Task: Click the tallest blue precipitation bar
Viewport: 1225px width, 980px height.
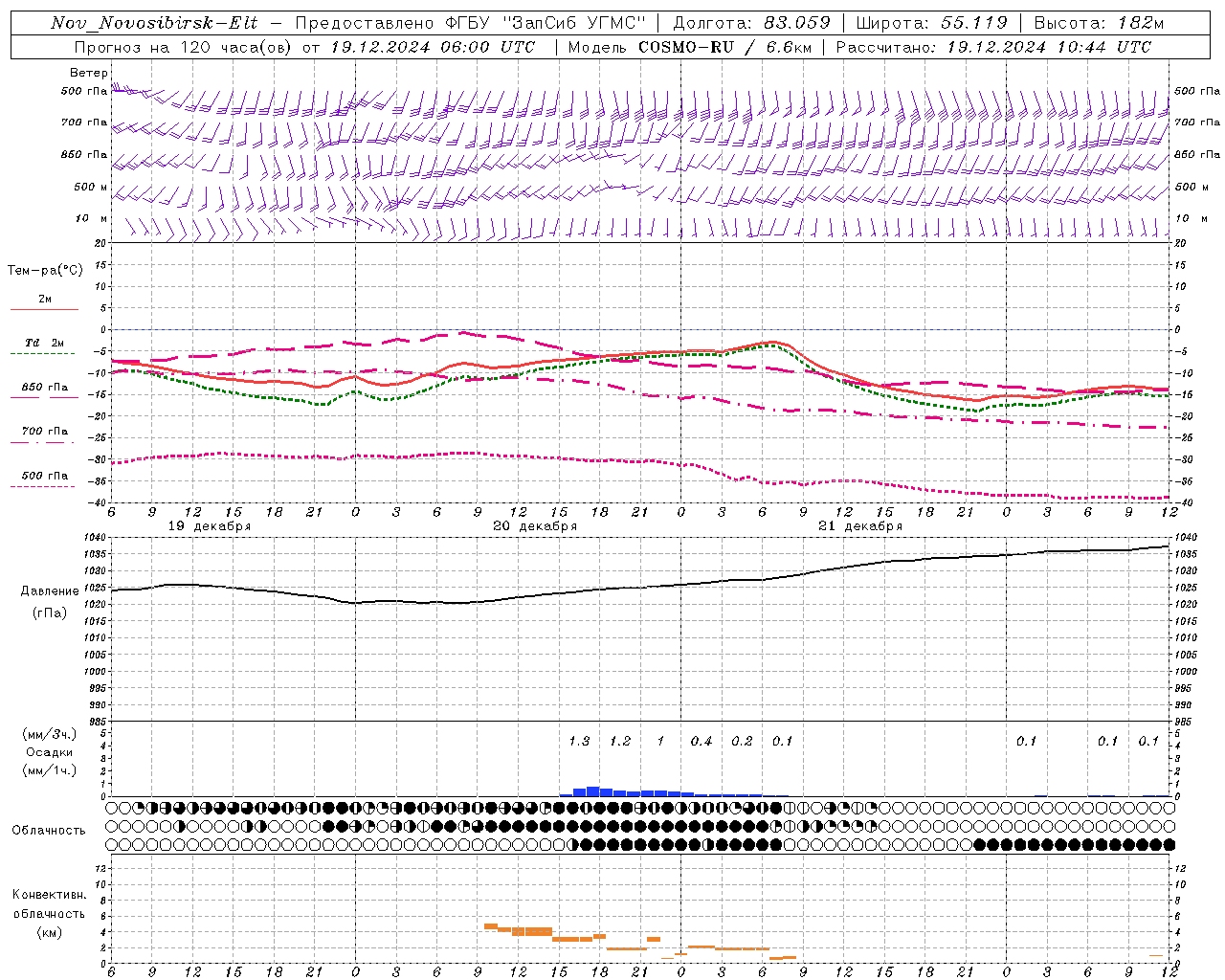Action: pyautogui.click(x=593, y=791)
